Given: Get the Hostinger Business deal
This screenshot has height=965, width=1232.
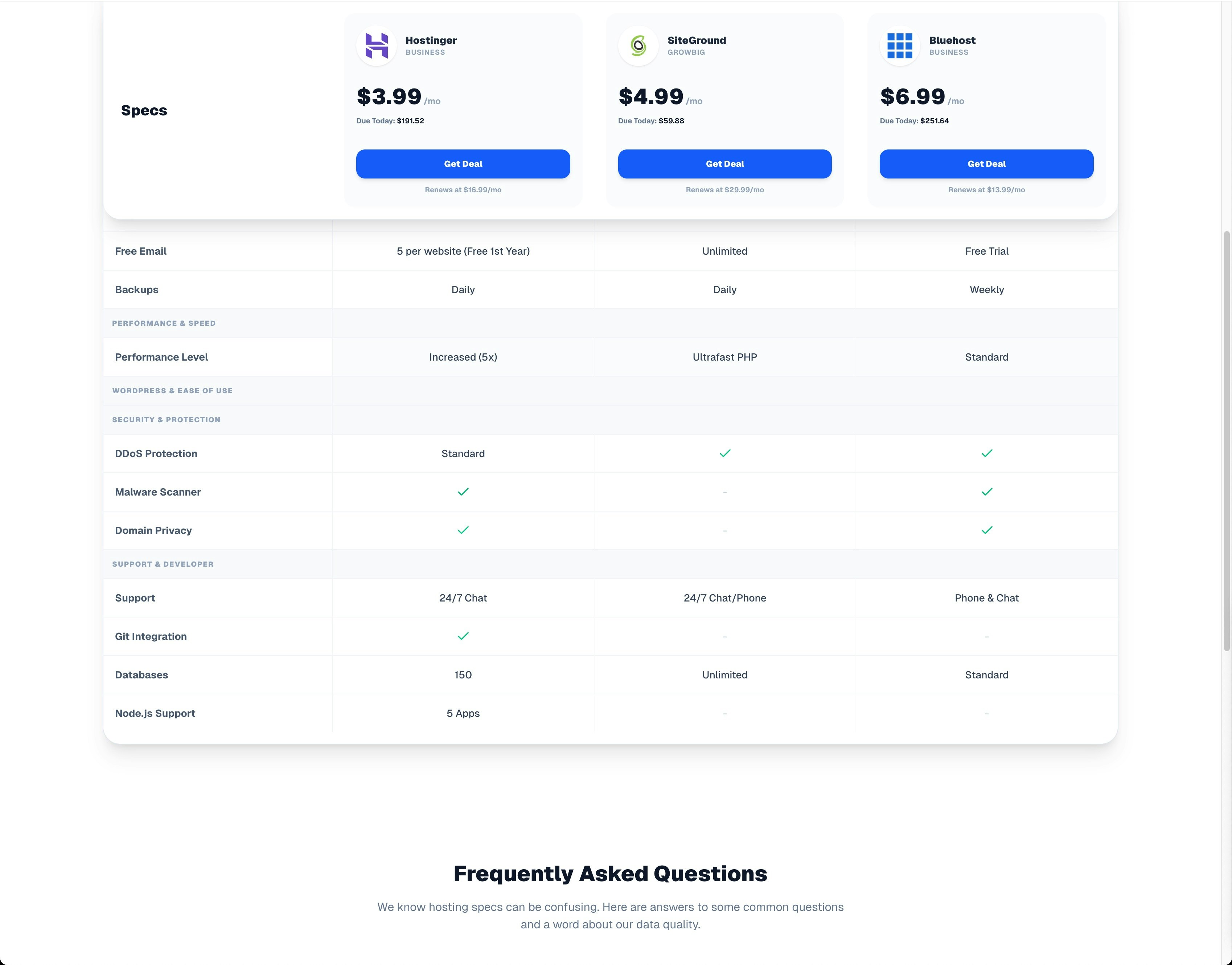Looking at the screenshot, I should click(463, 164).
